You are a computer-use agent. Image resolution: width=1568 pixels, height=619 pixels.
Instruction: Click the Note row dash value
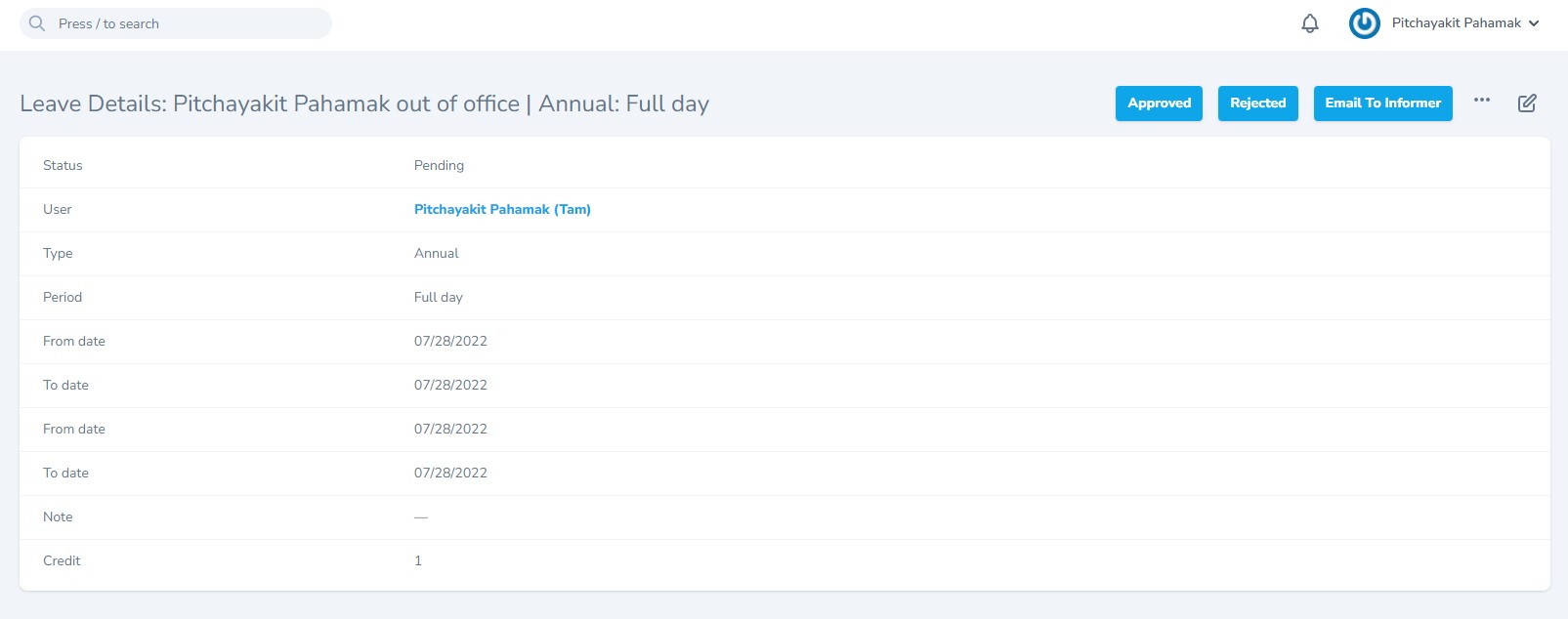pyautogui.click(x=421, y=516)
